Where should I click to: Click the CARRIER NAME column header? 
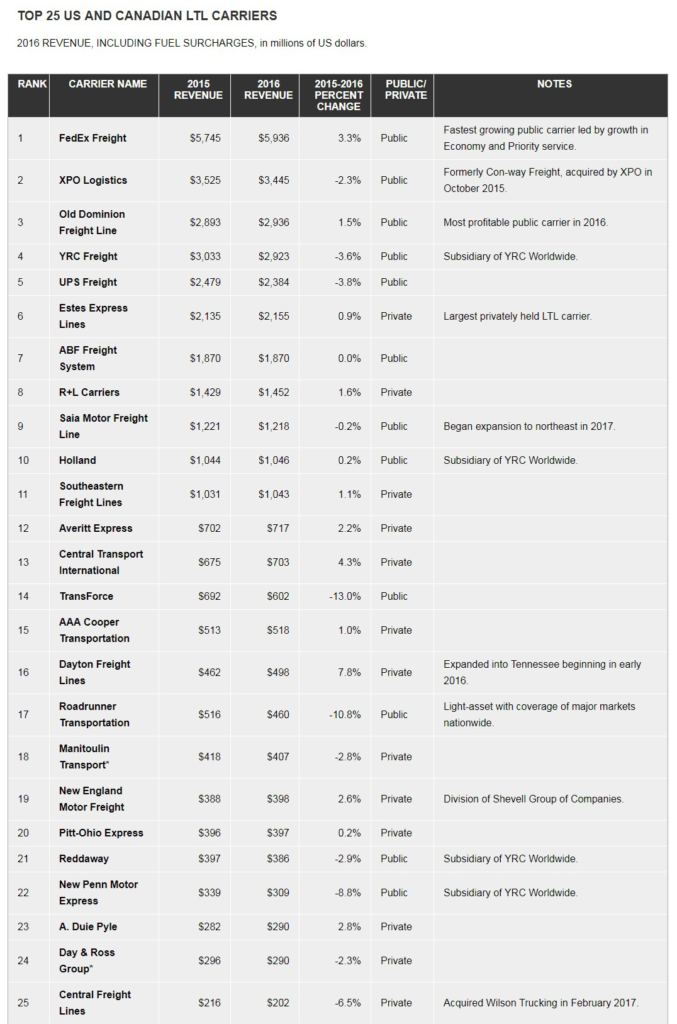click(107, 84)
